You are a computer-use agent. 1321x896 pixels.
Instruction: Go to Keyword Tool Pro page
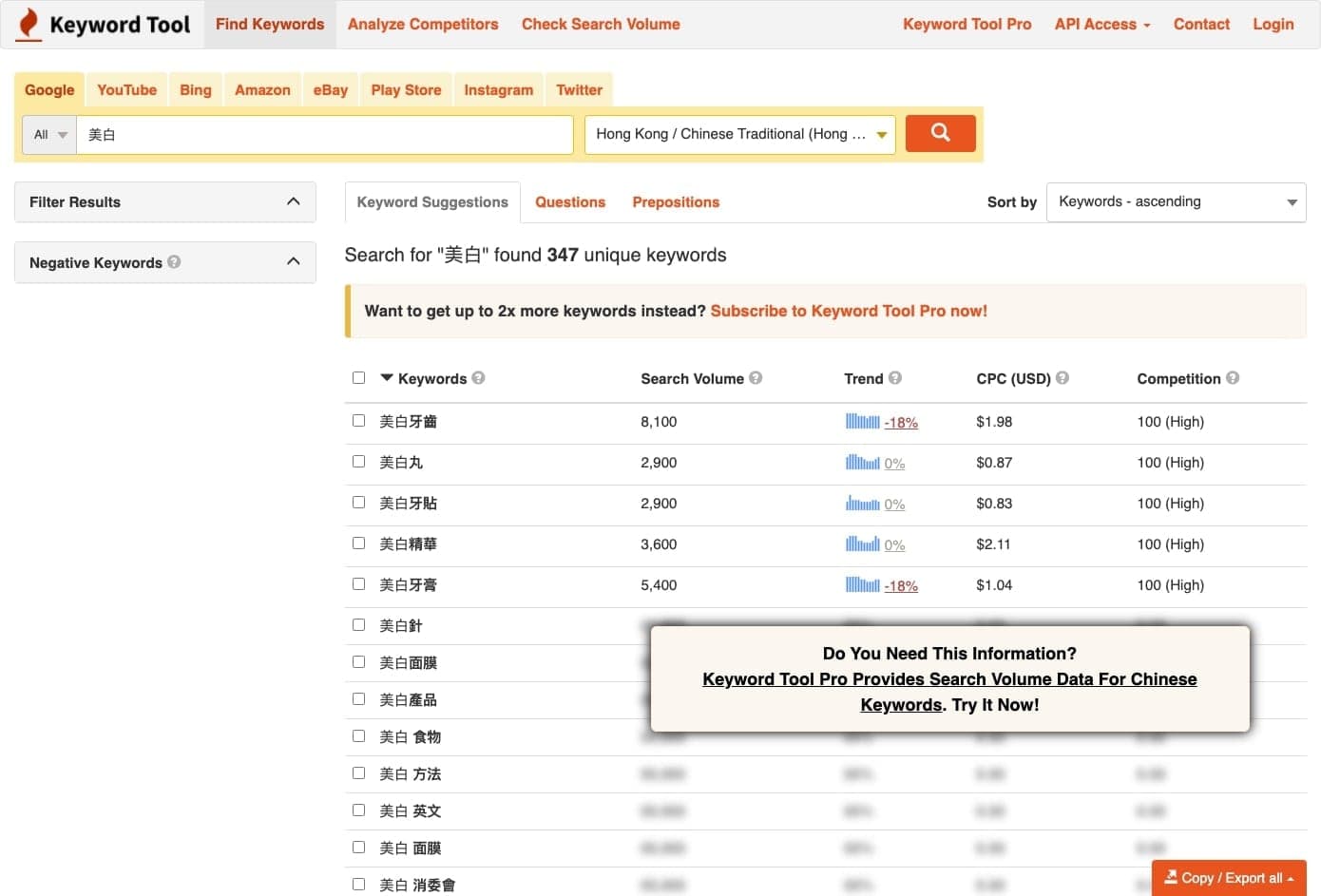pos(967,24)
